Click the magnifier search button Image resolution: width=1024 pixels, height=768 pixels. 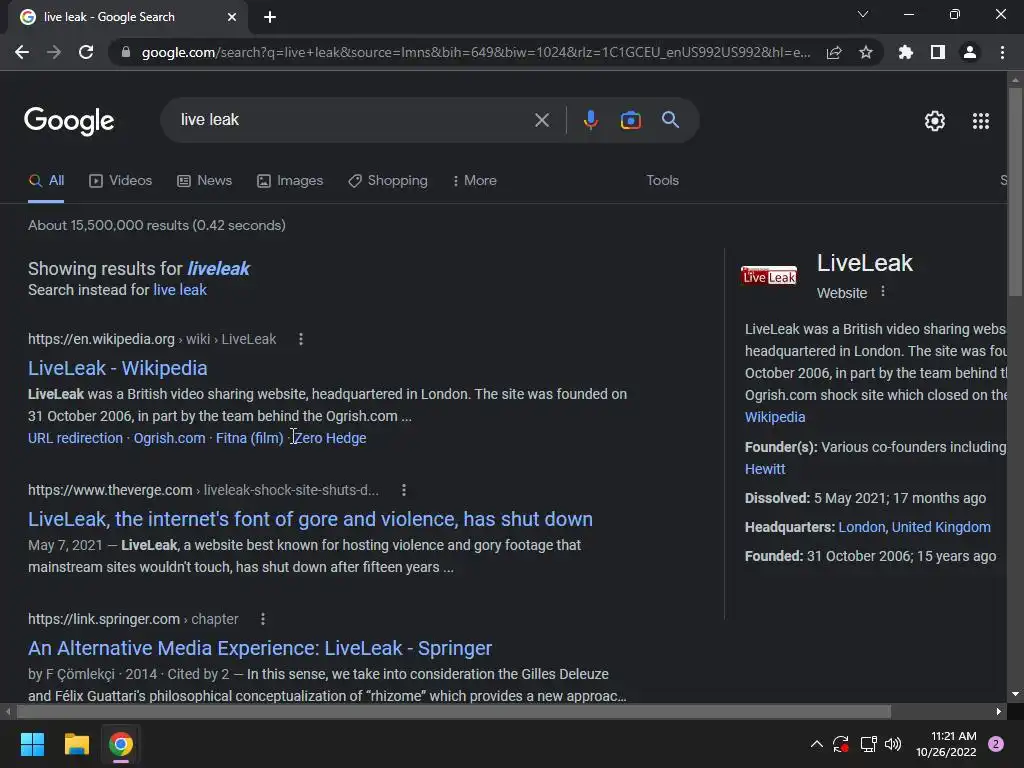670,120
